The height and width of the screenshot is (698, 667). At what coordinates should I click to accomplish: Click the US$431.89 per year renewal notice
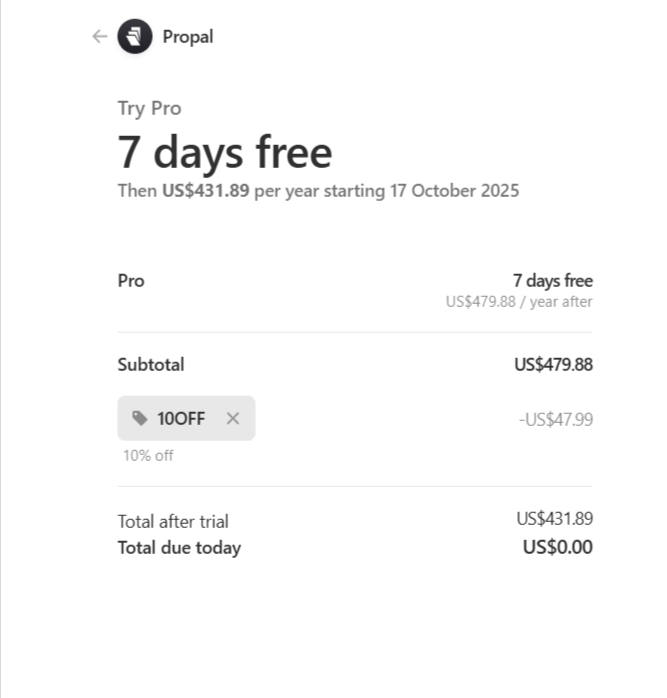pyautogui.click(x=318, y=191)
